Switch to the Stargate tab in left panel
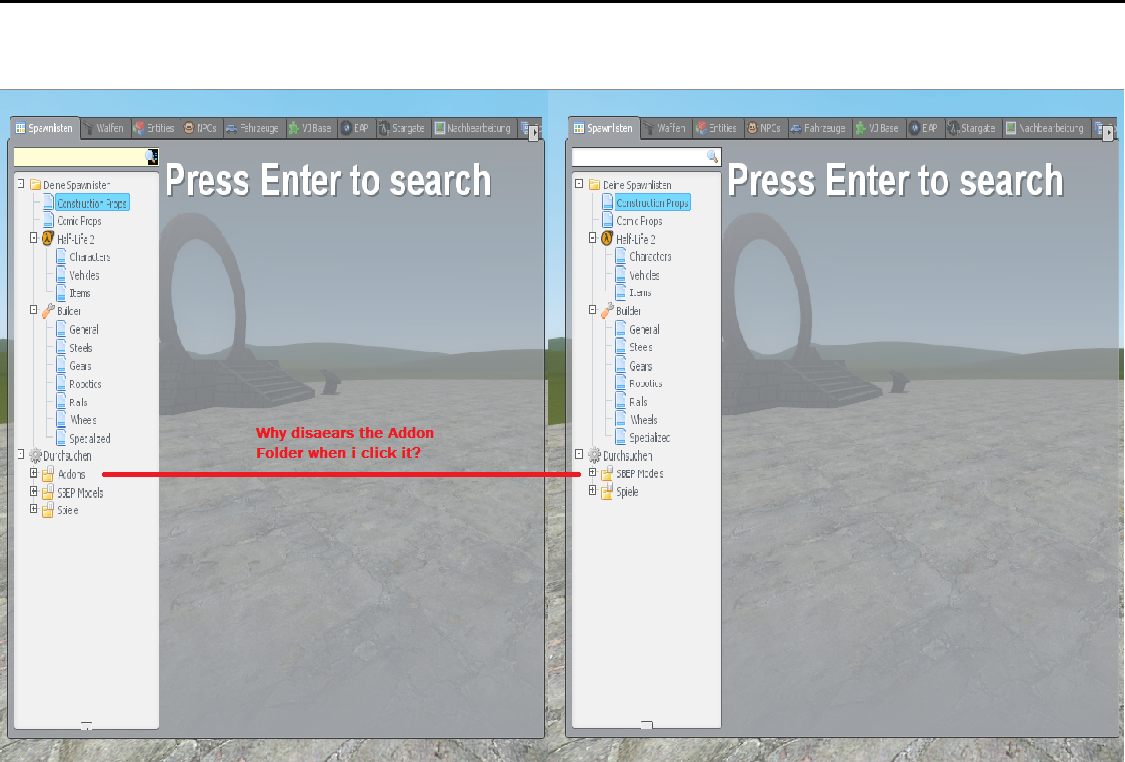Screen dimensions: 1125x762 404,129
